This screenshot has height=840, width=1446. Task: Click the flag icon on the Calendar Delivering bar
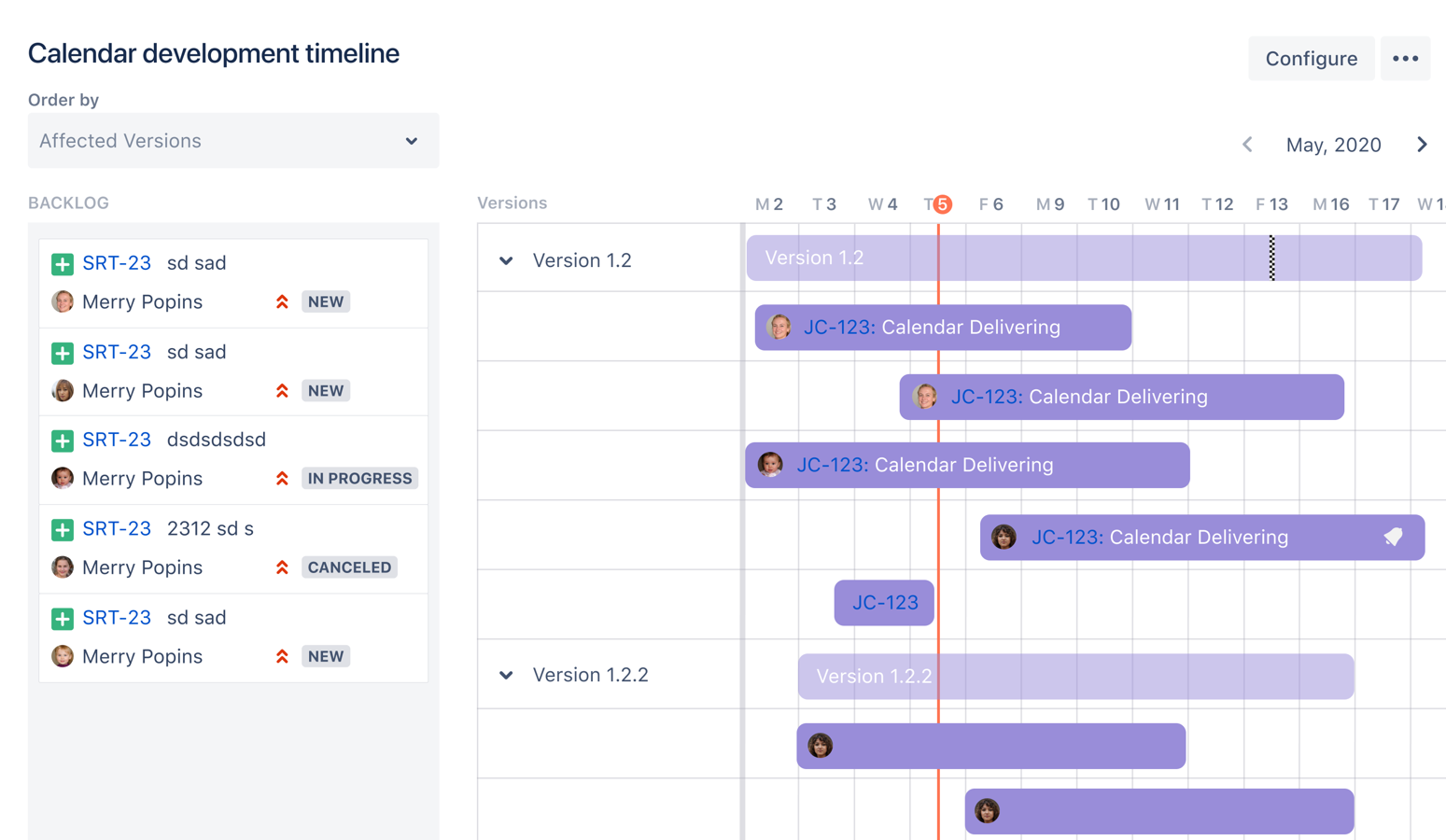coord(1393,537)
